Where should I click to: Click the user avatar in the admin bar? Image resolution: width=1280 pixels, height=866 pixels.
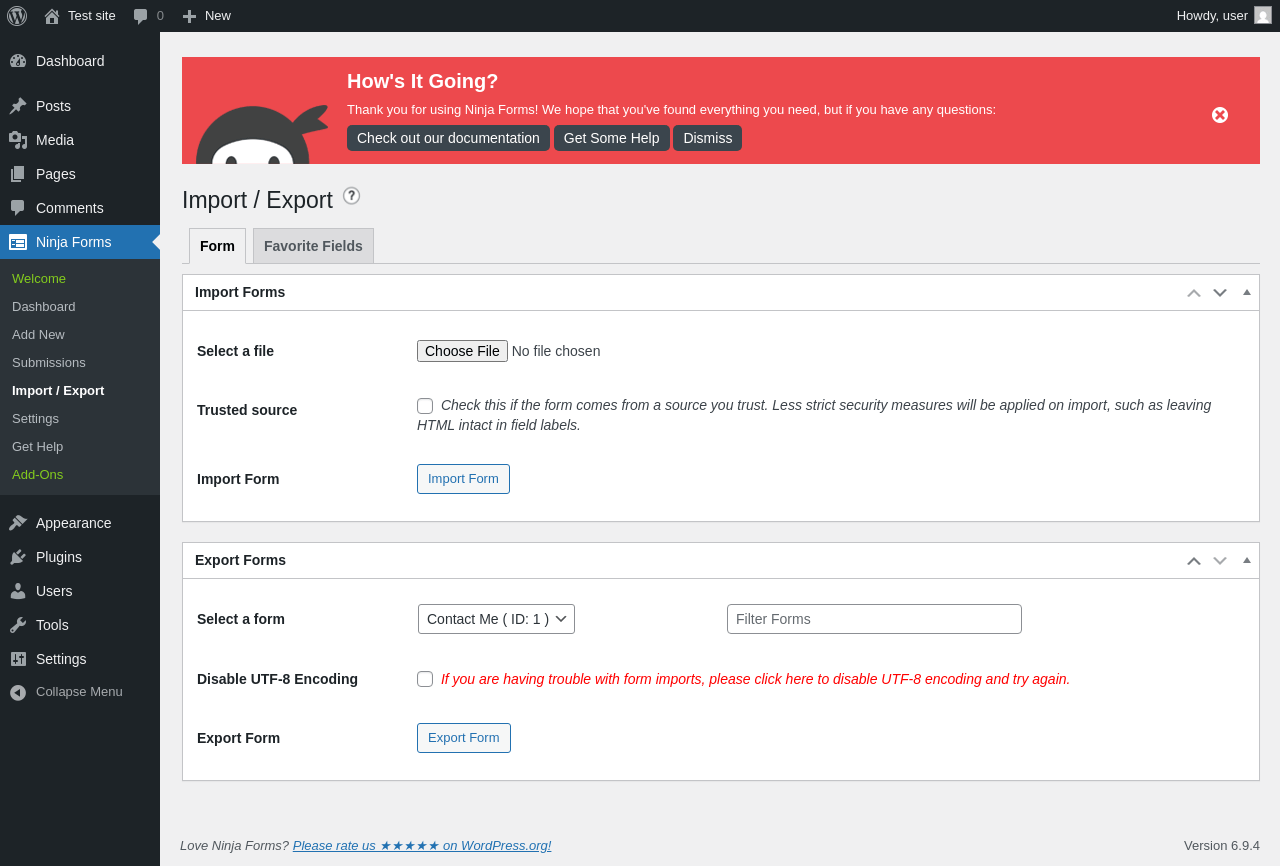coord(1263,15)
